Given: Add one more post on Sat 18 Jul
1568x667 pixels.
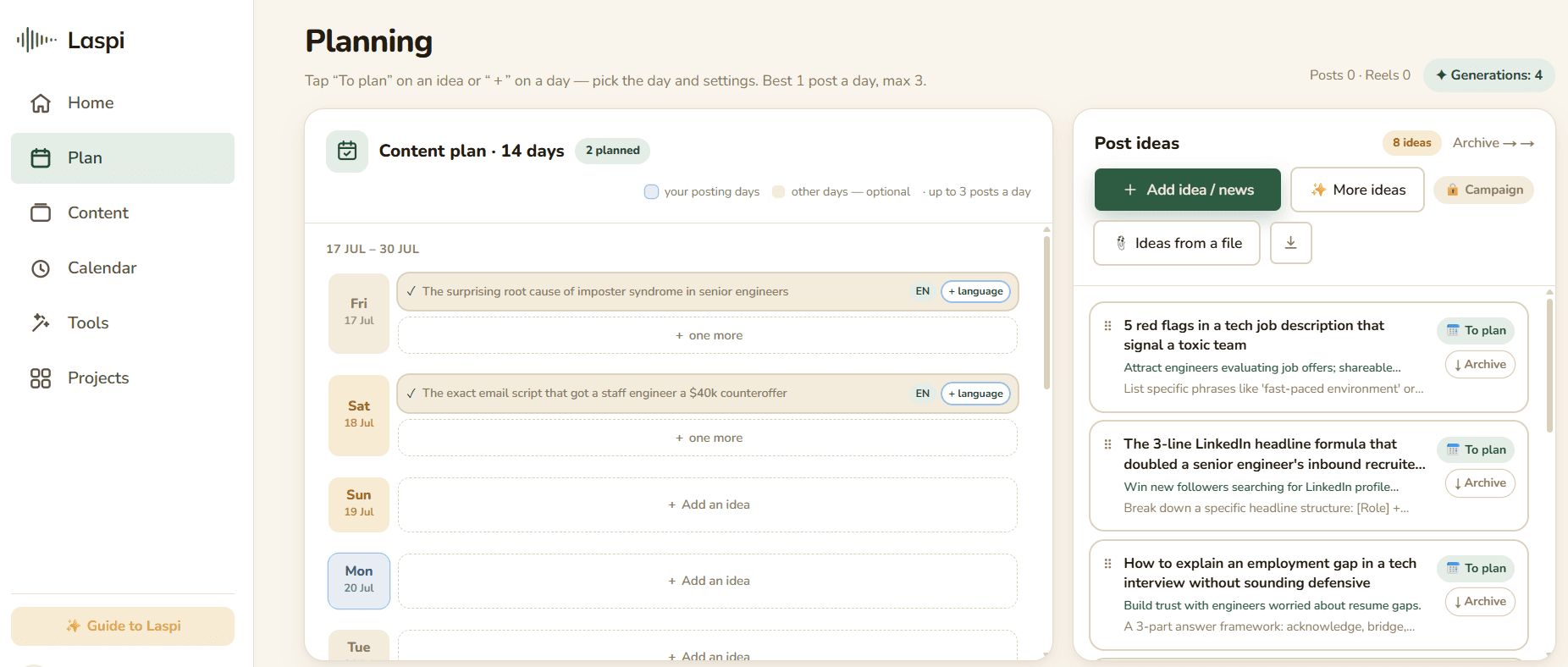Looking at the screenshot, I should click(x=708, y=438).
